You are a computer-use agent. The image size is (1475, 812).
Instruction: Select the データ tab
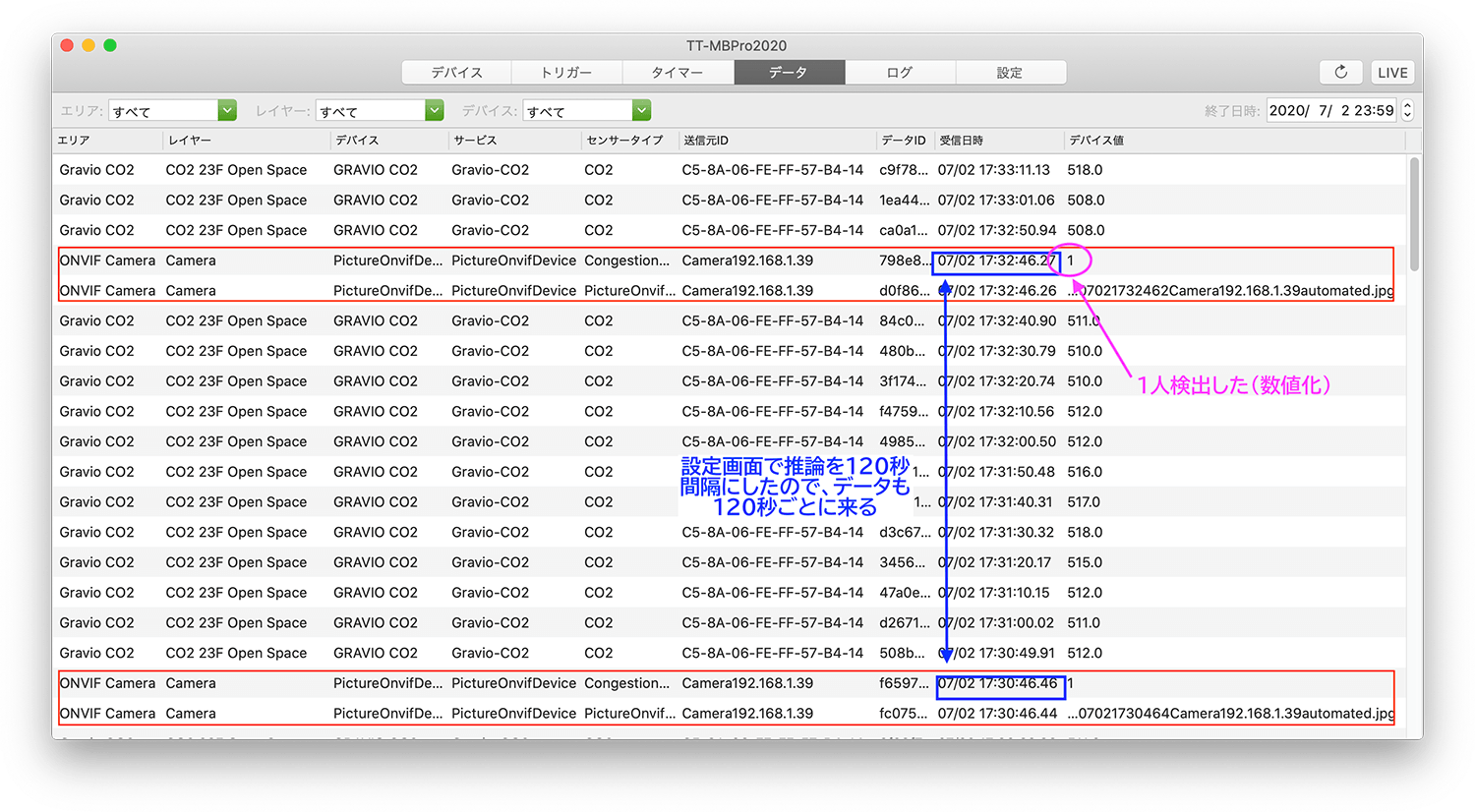point(789,72)
